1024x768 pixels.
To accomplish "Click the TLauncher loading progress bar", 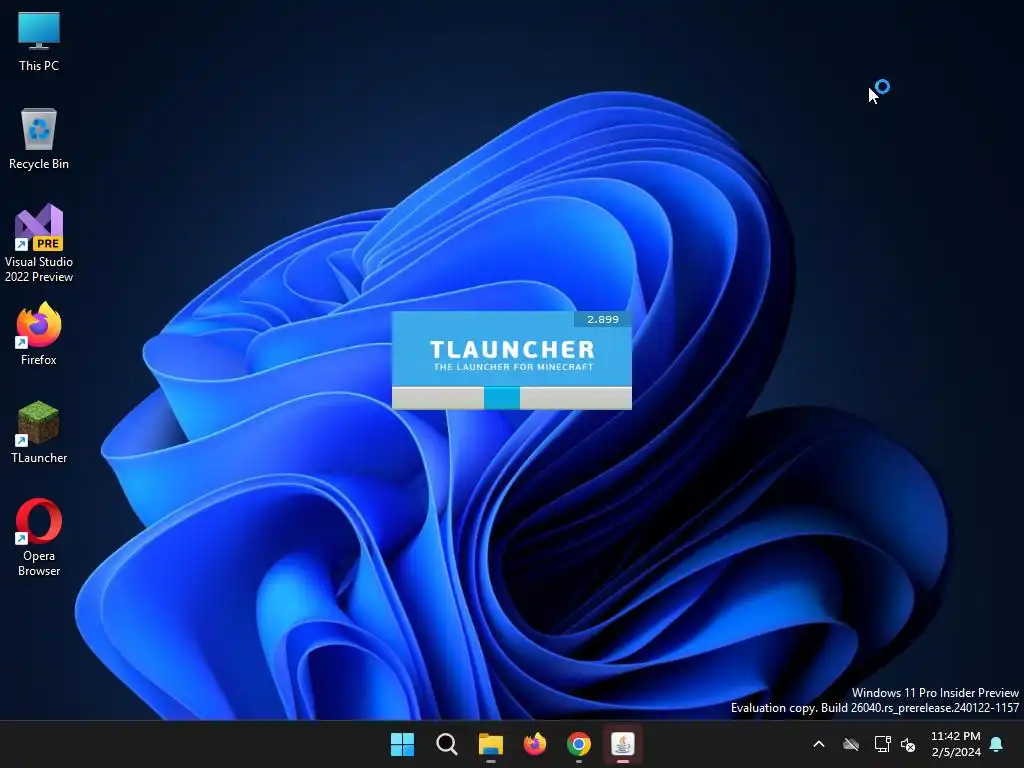I will coord(511,398).
